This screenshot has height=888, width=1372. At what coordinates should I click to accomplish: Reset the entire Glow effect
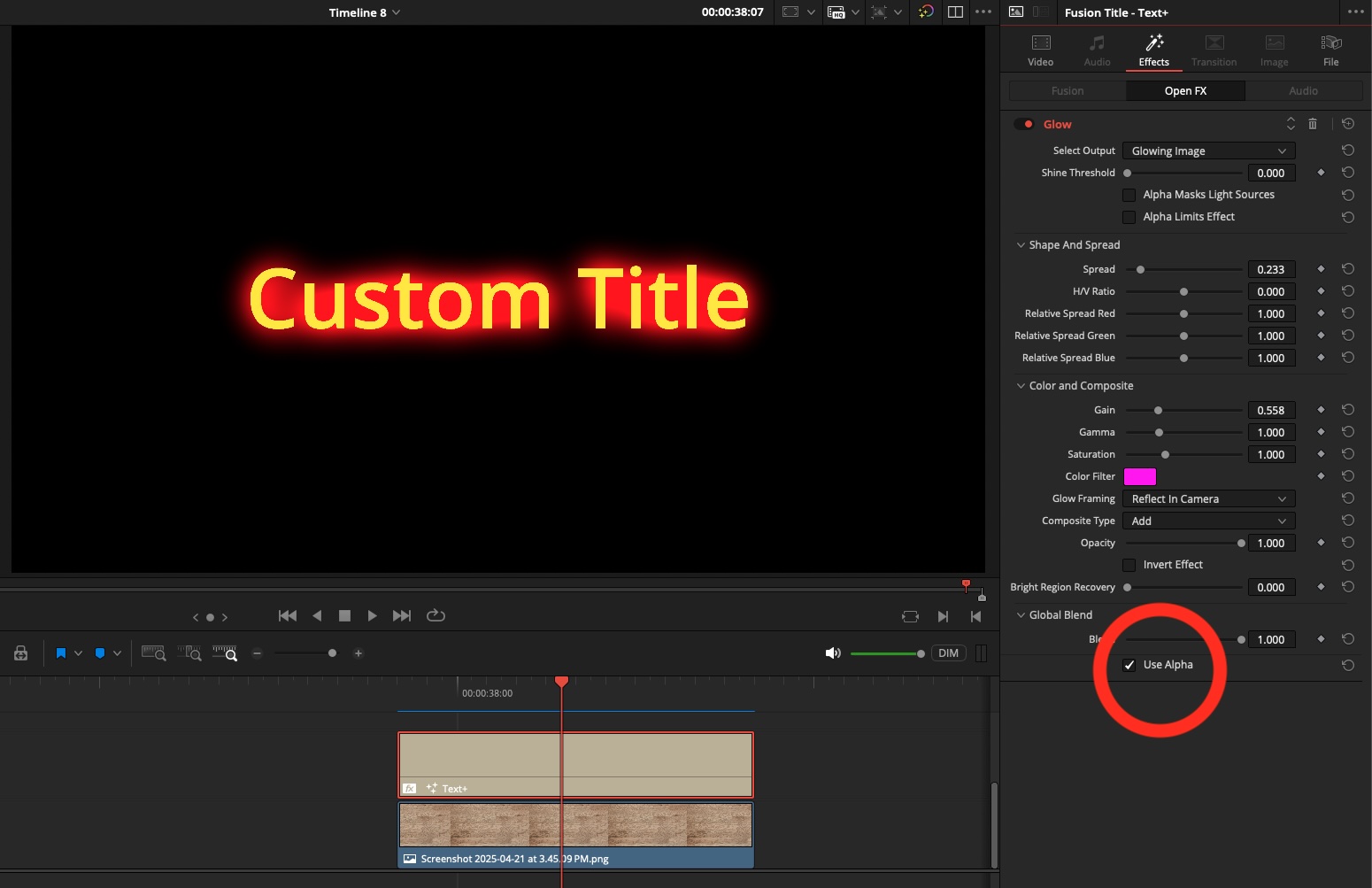(x=1348, y=124)
